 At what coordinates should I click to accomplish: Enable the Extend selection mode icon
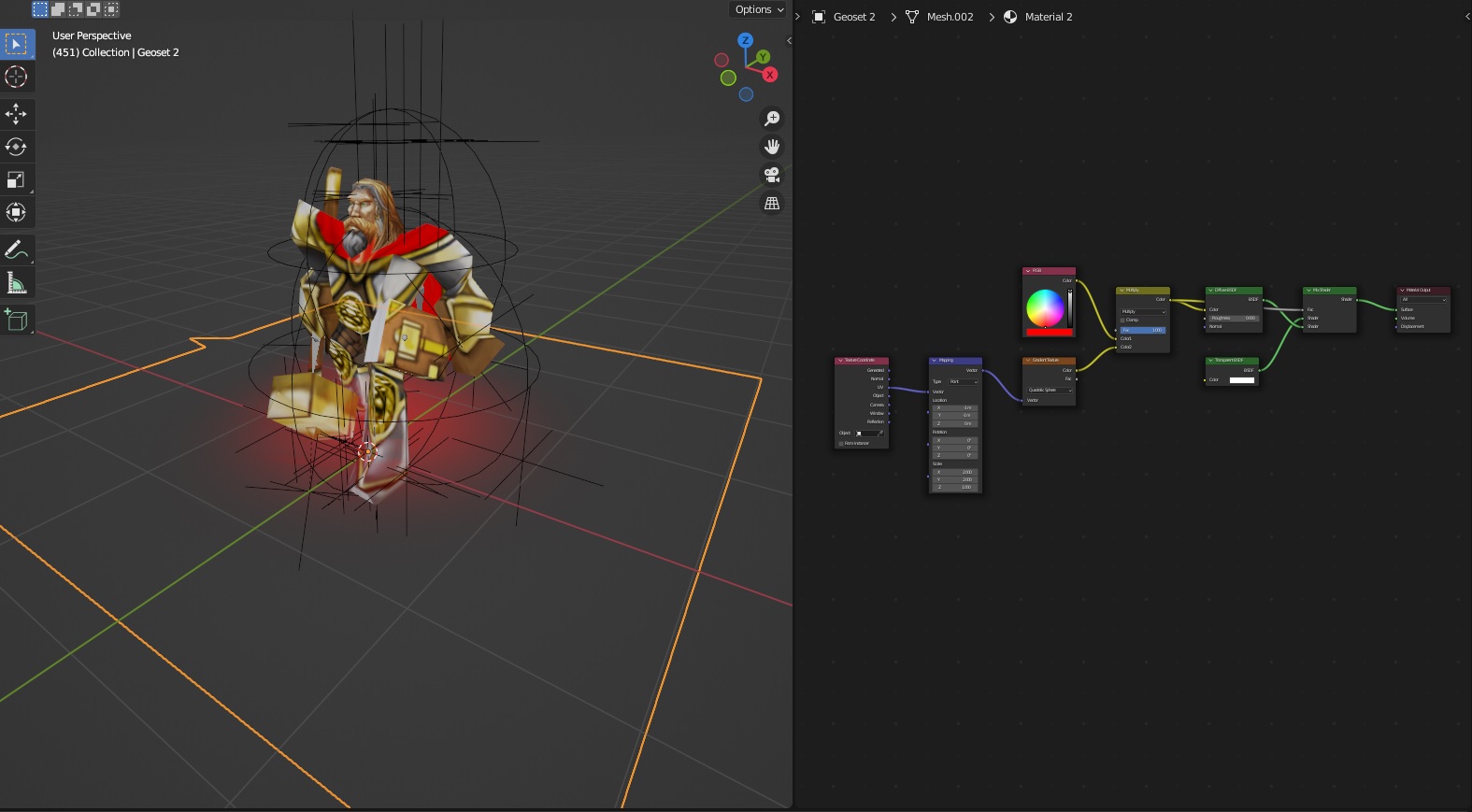(x=58, y=9)
